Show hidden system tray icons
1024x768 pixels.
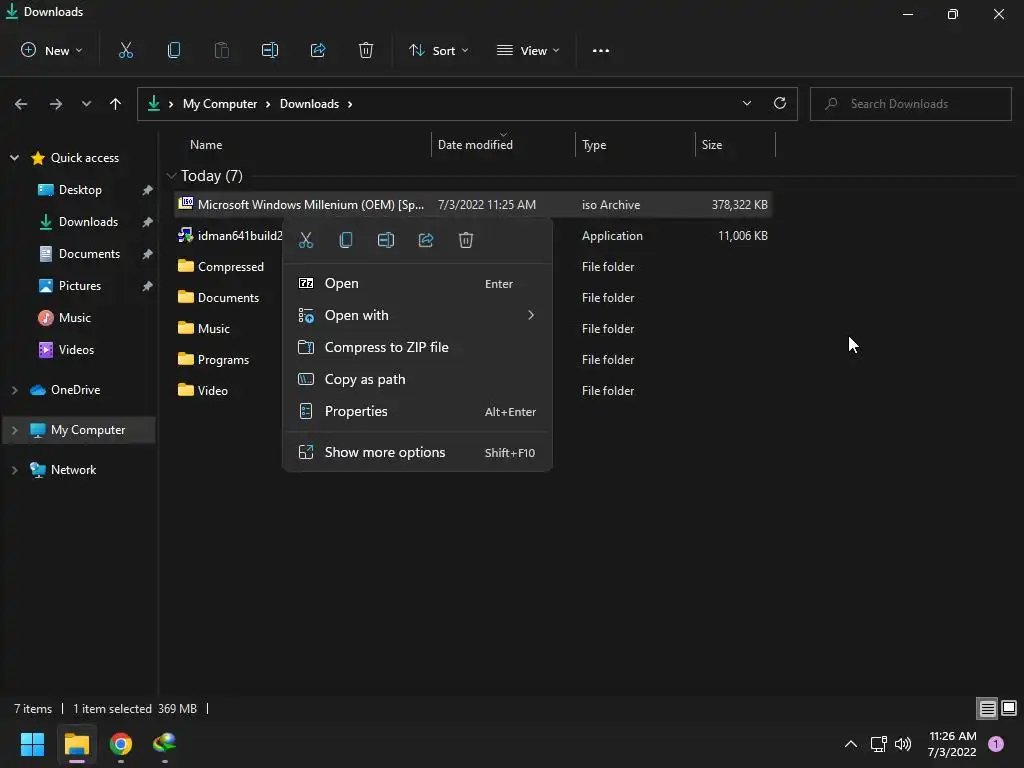coord(851,743)
